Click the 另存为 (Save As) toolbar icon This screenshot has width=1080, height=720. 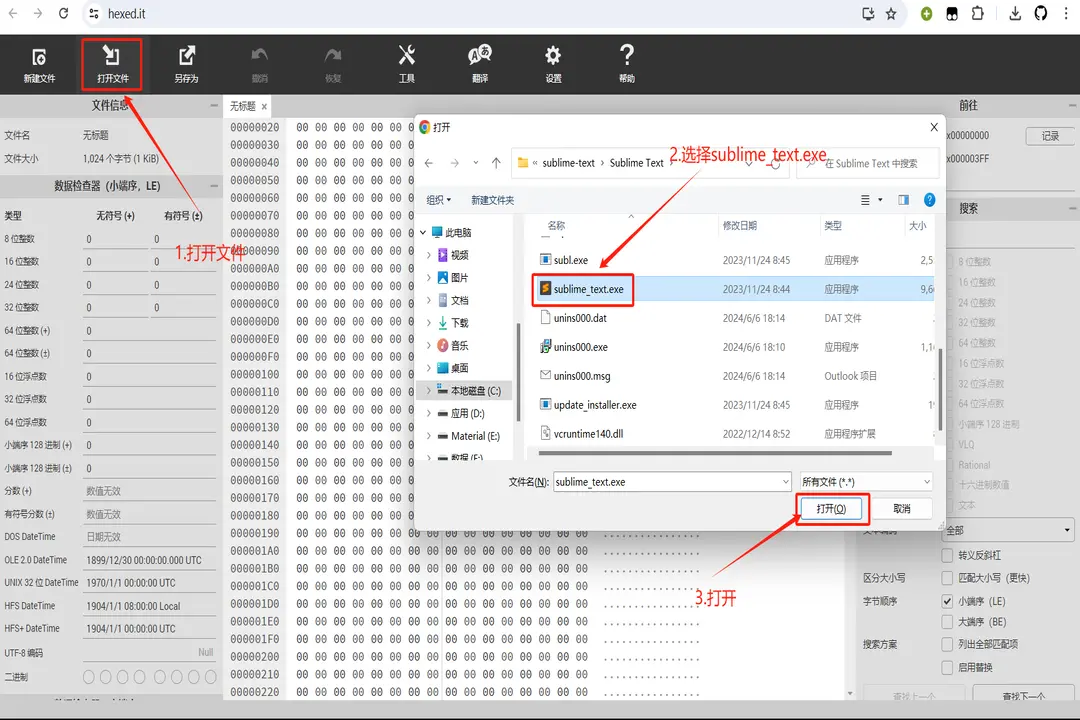coord(186,62)
